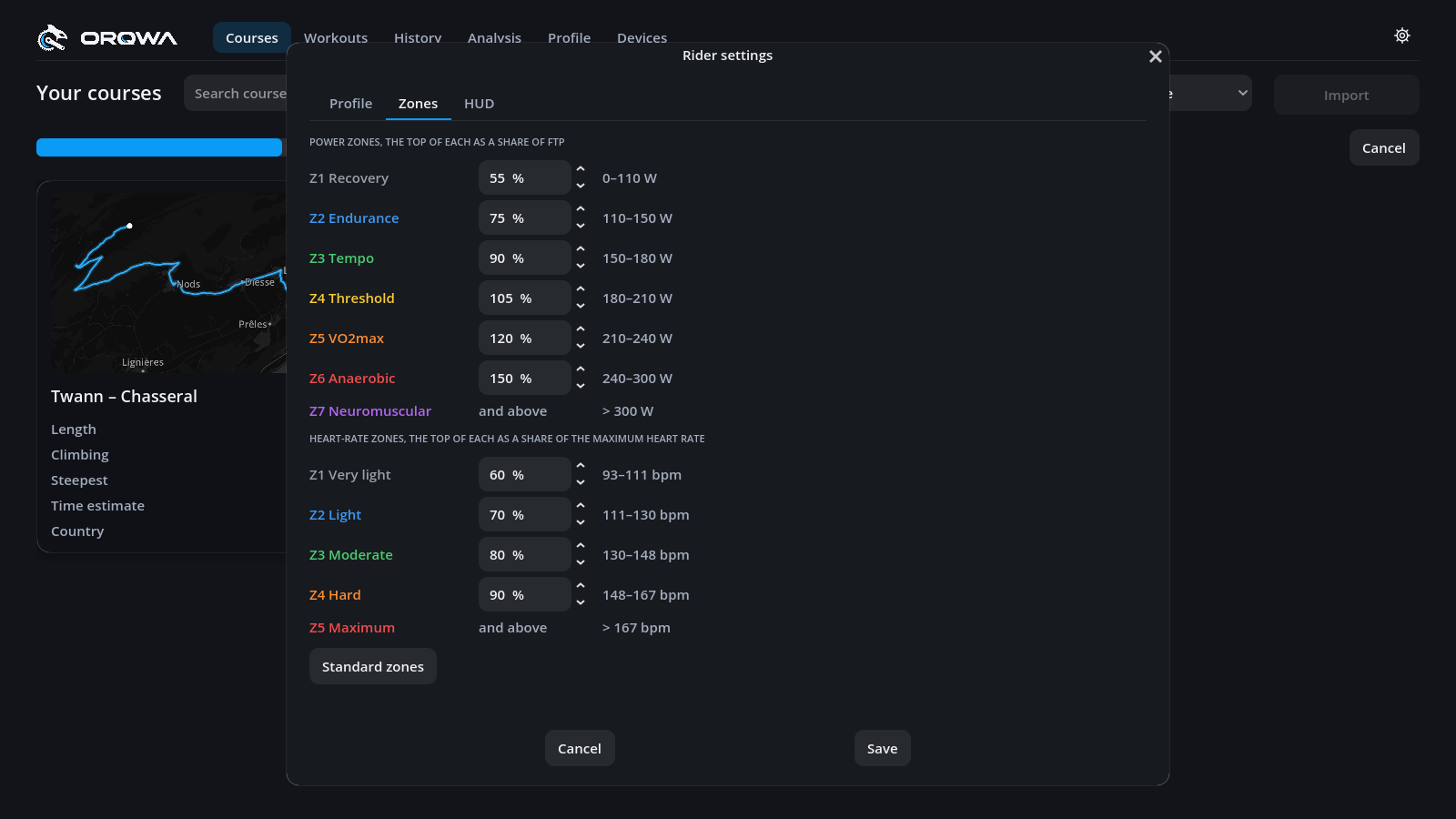
Task: Focus the Search courses field
Action: pos(237,93)
